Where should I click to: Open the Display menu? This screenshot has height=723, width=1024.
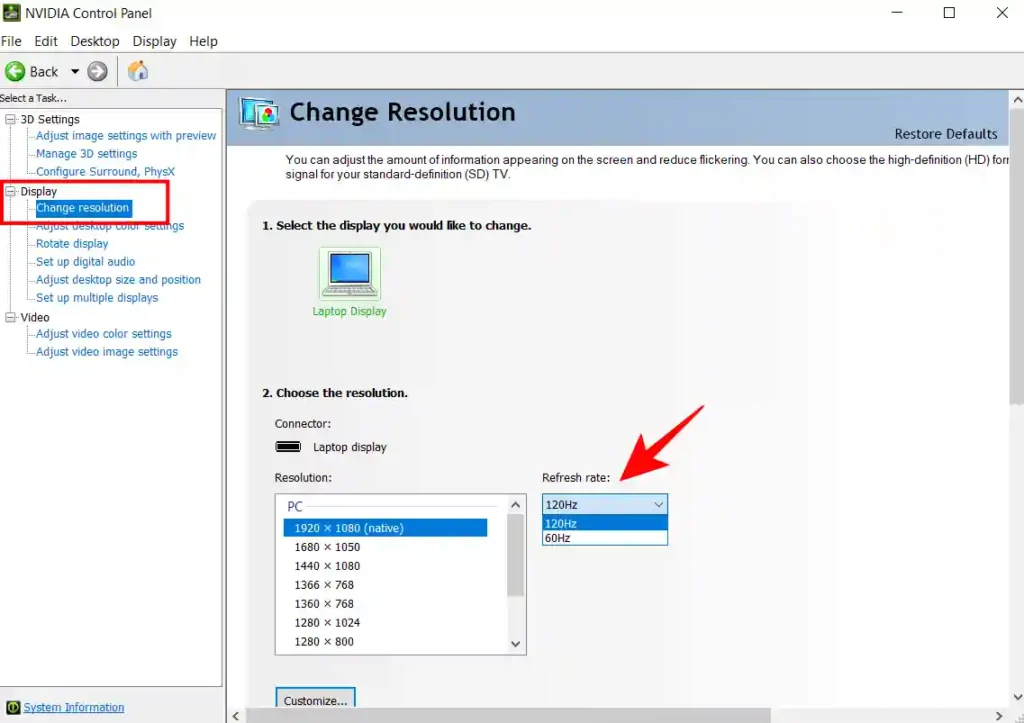tap(154, 41)
